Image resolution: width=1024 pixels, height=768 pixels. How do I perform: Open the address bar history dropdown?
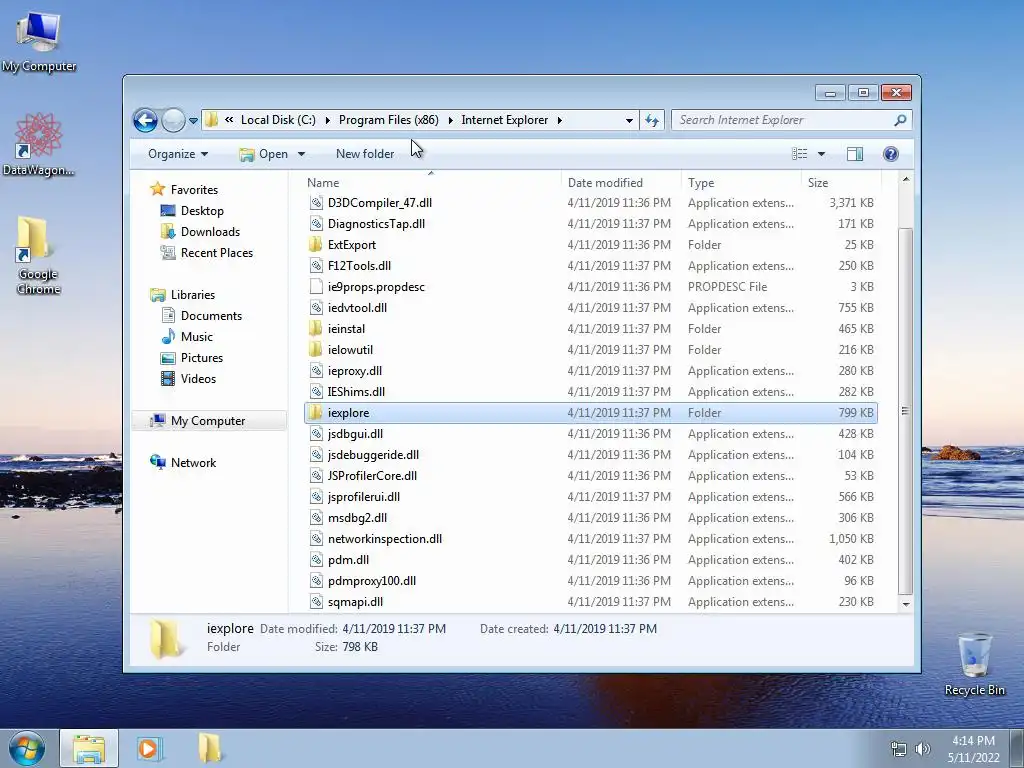629,121
